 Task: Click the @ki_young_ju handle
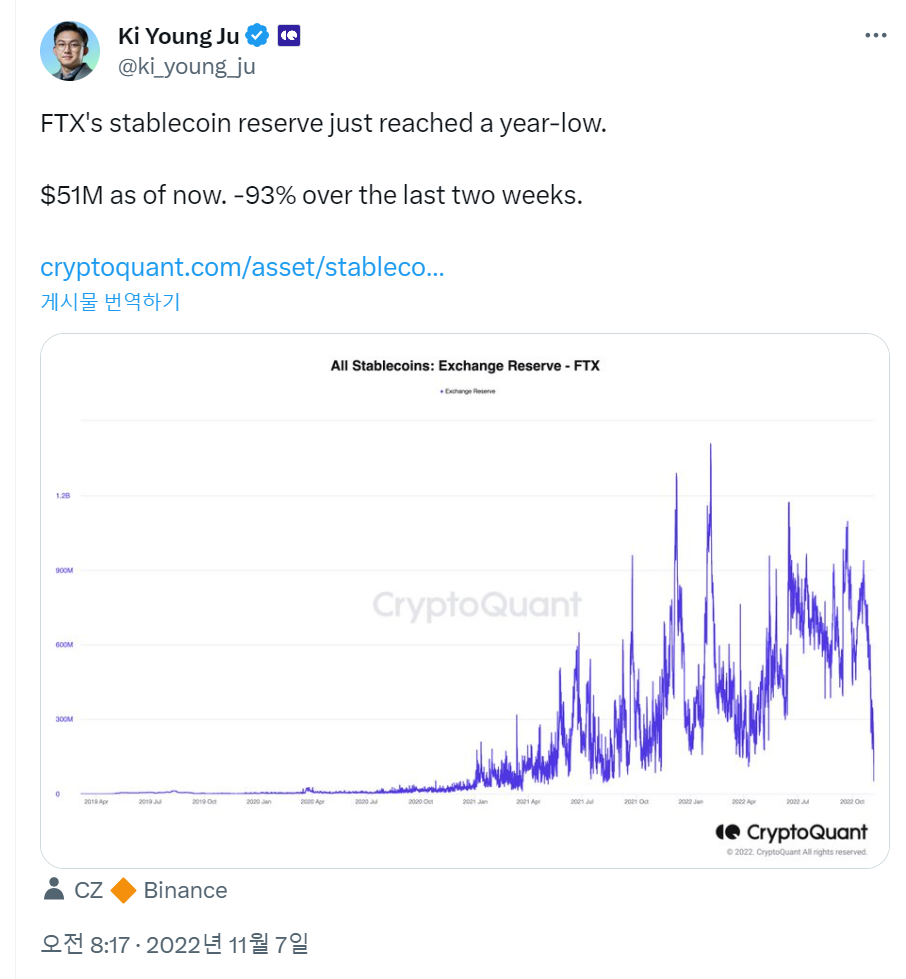pyautogui.click(x=186, y=67)
